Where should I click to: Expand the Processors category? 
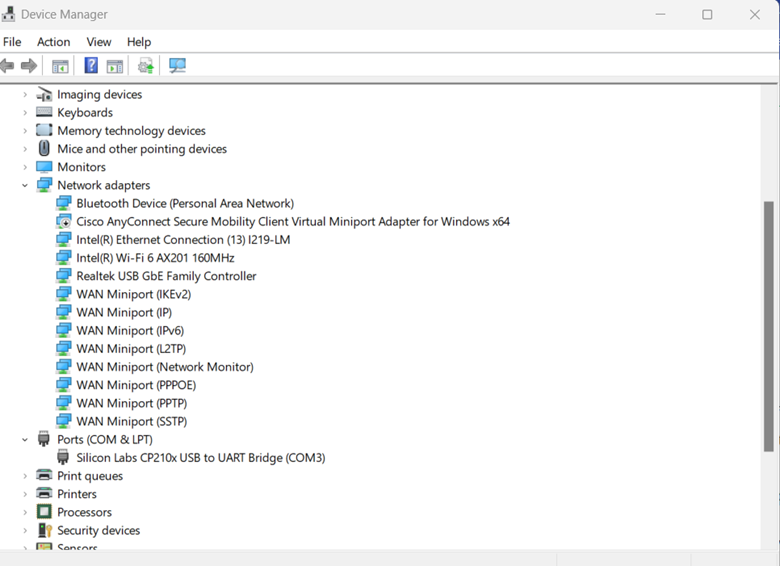(x=25, y=513)
